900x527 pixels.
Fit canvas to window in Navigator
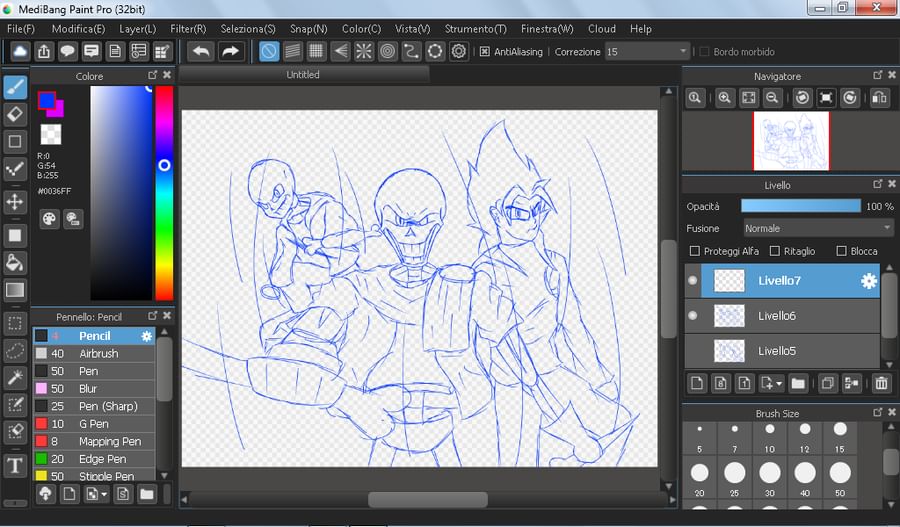click(749, 98)
